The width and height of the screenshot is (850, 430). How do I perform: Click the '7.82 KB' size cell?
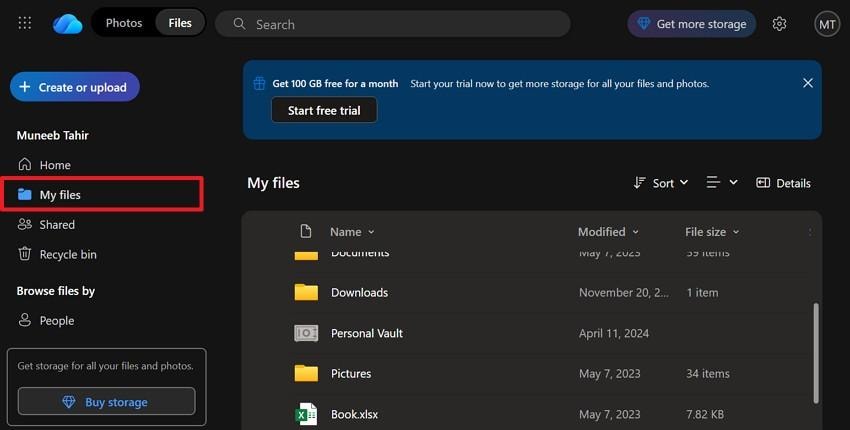point(705,414)
